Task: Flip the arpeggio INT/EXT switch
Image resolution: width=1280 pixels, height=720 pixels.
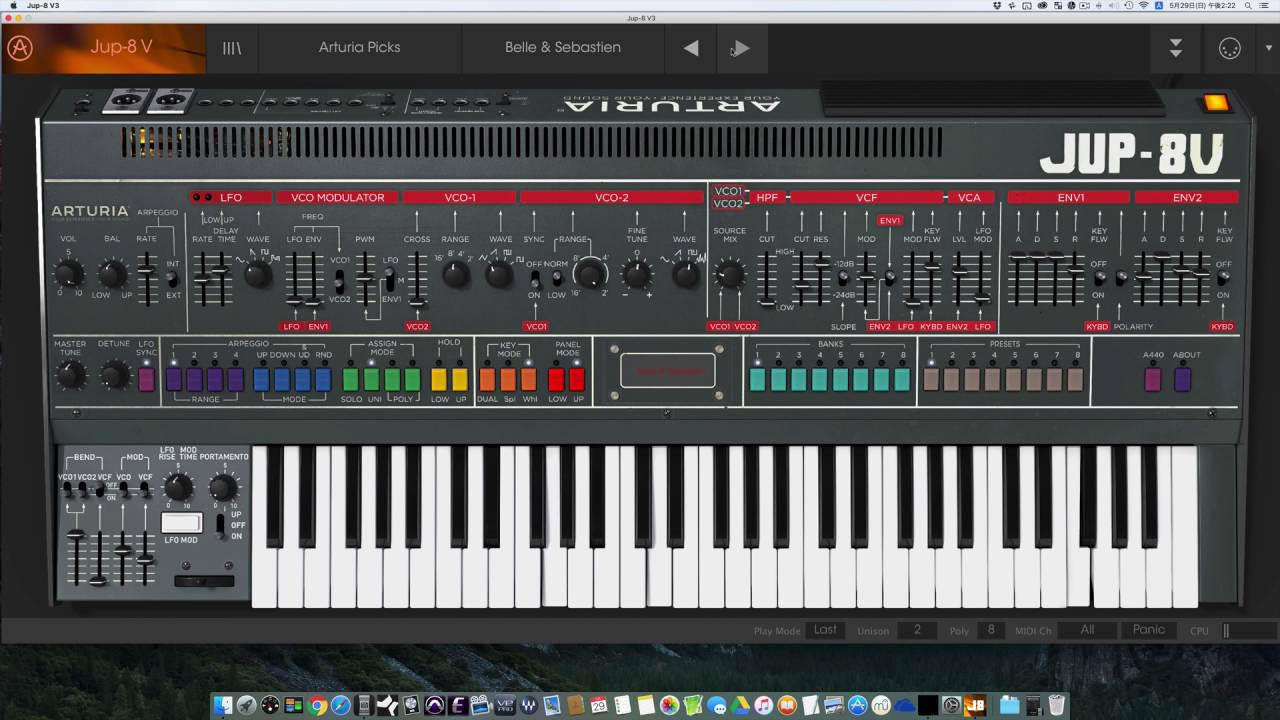Action: click(x=172, y=279)
